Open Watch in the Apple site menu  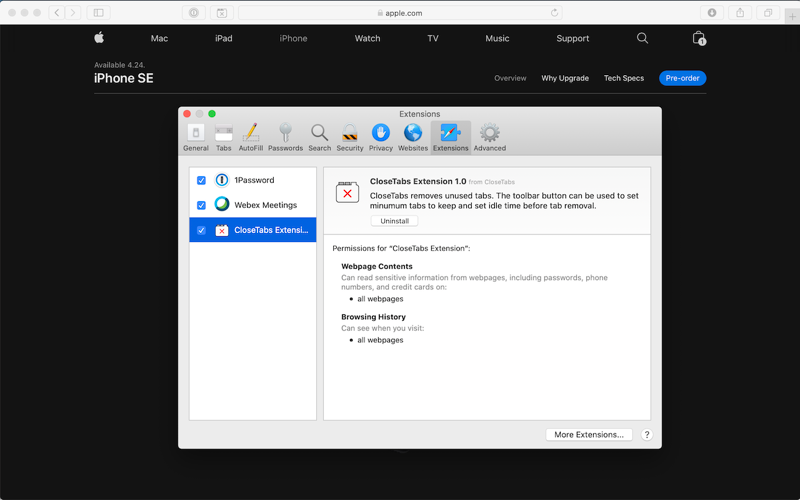(367, 38)
